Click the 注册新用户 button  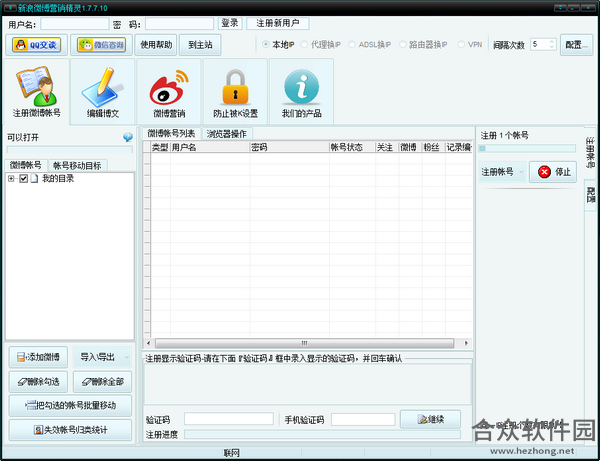coord(278,23)
